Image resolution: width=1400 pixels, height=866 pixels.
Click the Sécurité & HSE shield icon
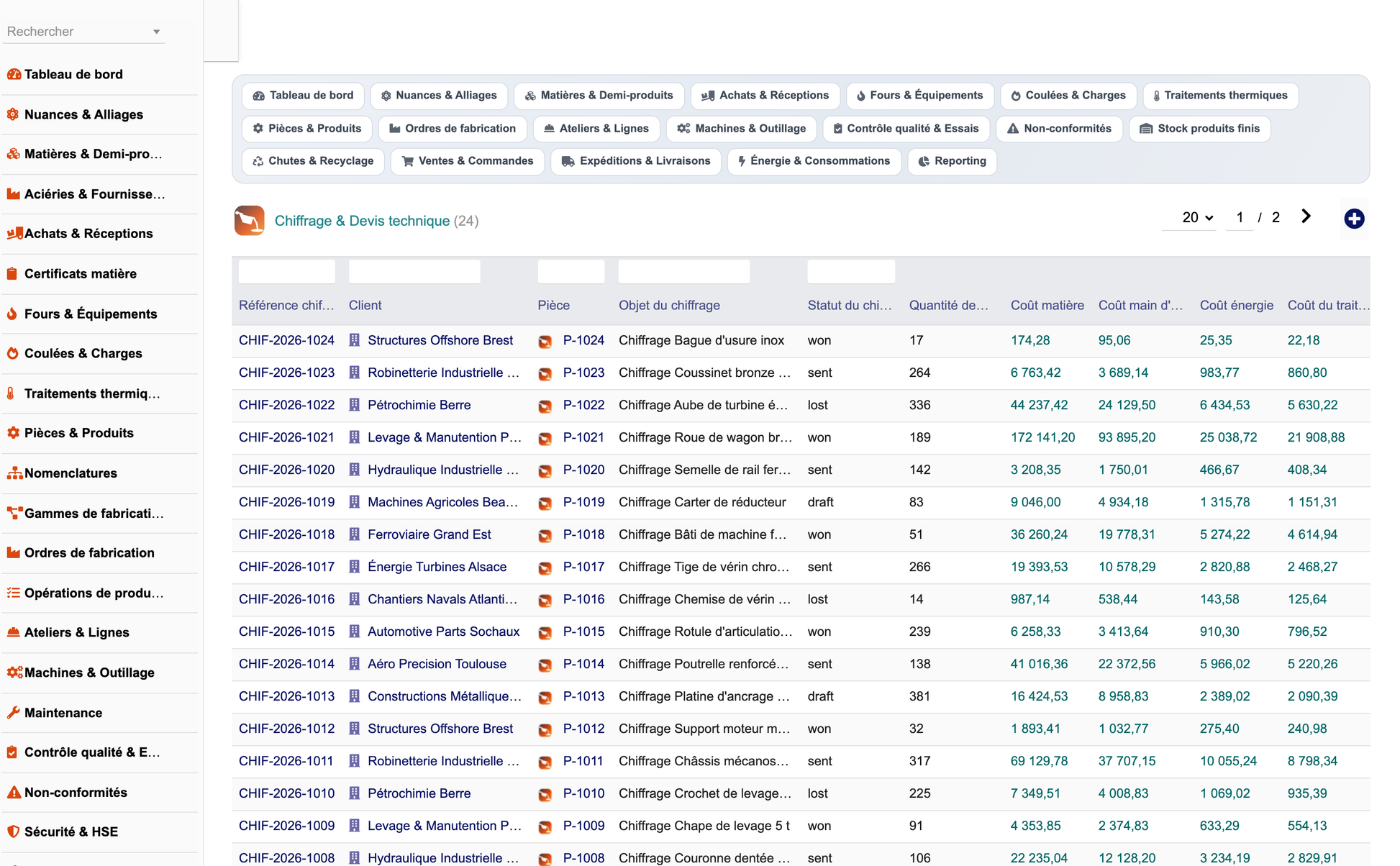[13, 831]
